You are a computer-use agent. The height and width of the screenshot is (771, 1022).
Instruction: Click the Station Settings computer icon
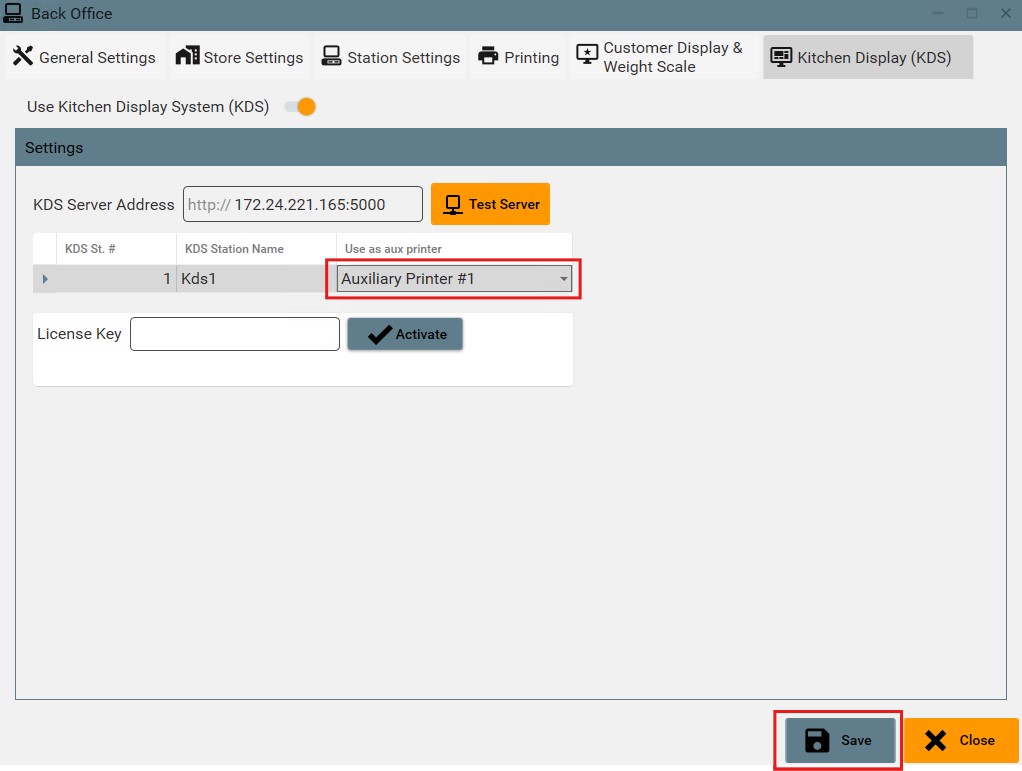point(332,56)
